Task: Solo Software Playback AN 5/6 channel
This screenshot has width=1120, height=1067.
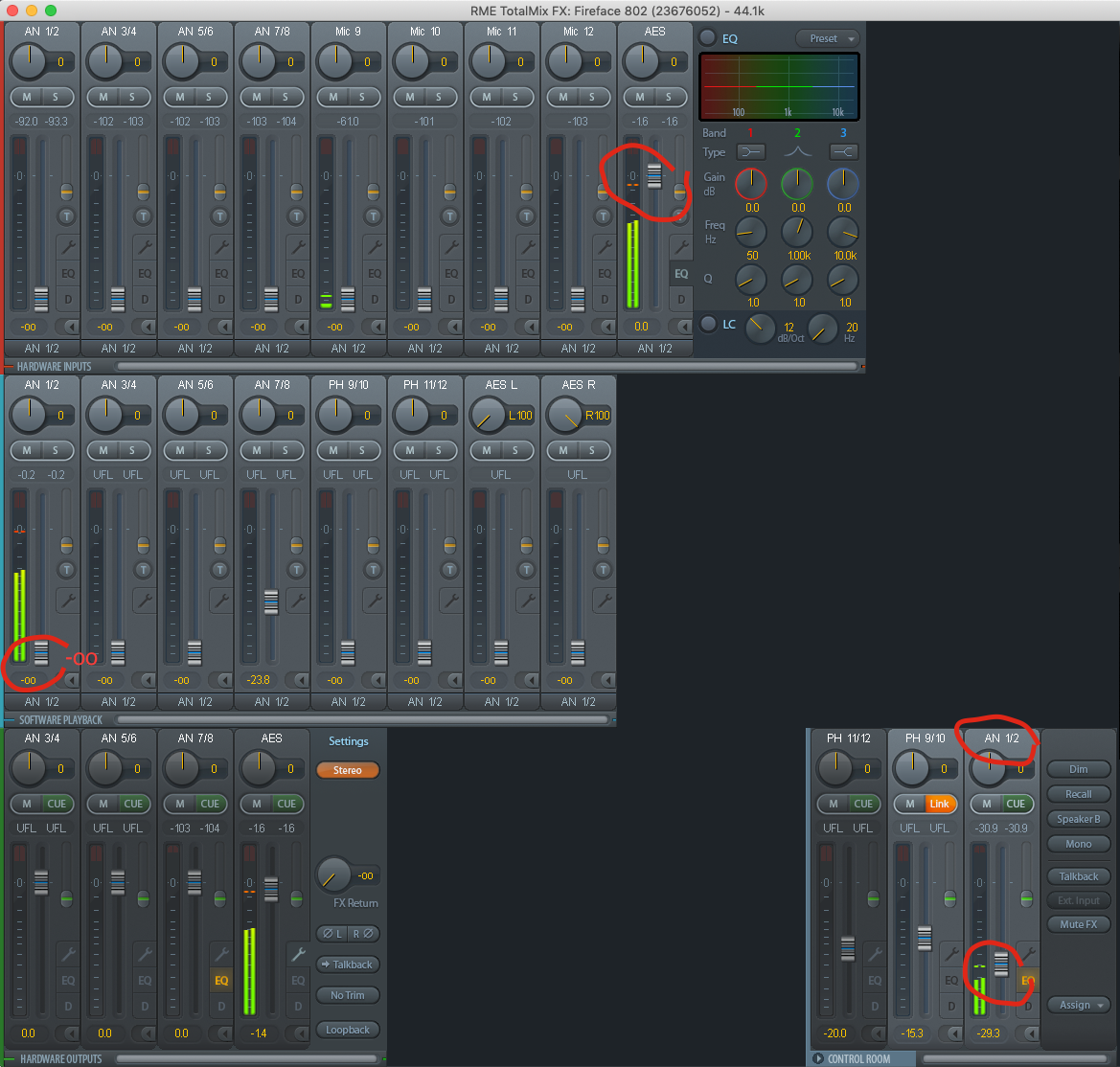Action: (209, 451)
